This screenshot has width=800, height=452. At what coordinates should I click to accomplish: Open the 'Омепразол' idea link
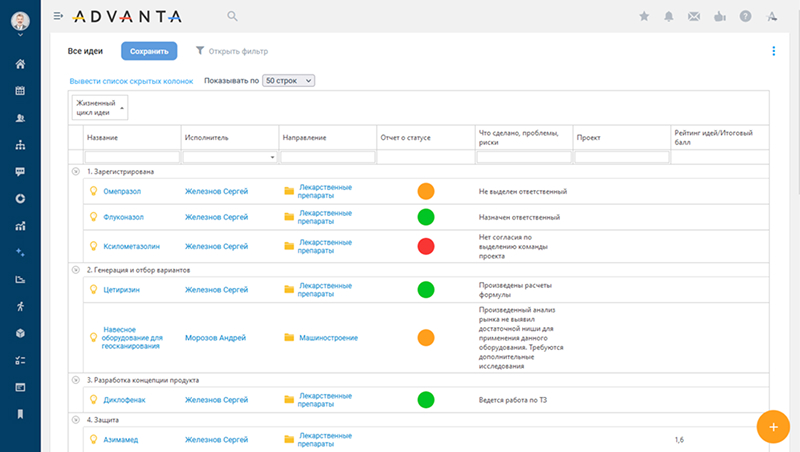pos(124,190)
